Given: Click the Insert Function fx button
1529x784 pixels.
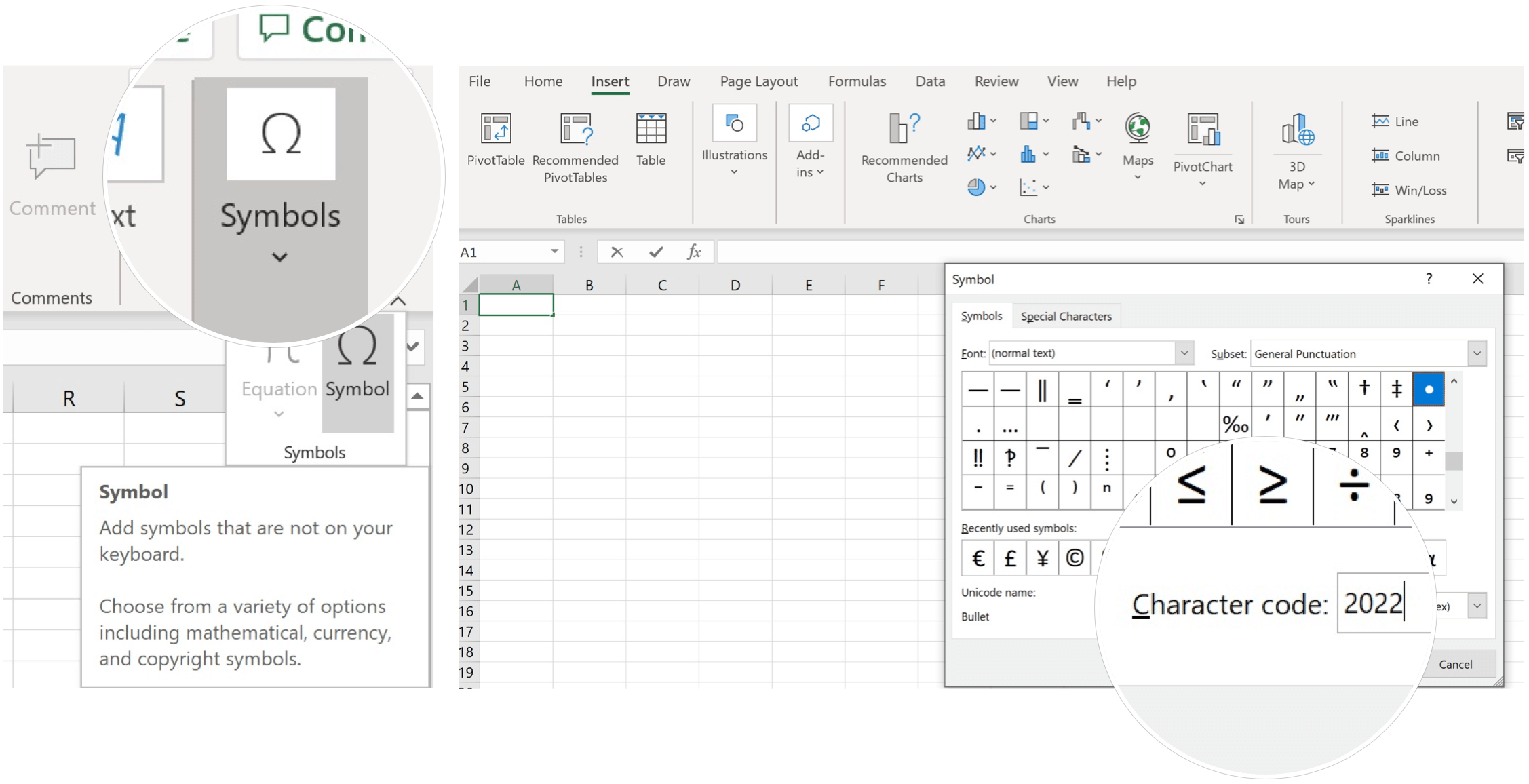Looking at the screenshot, I should tap(693, 252).
